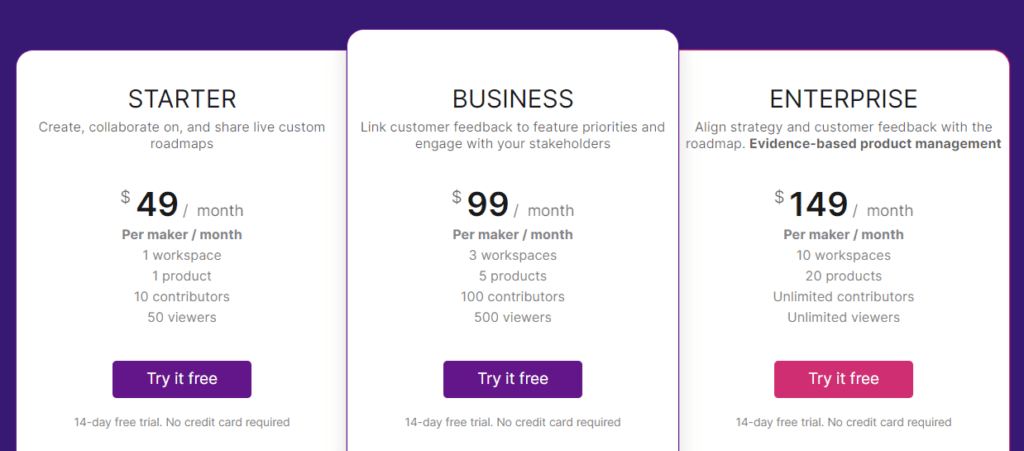This screenshot has height=451, width=1024.
Task: Select the STARTER plan heading
Action: coord(182,99)
